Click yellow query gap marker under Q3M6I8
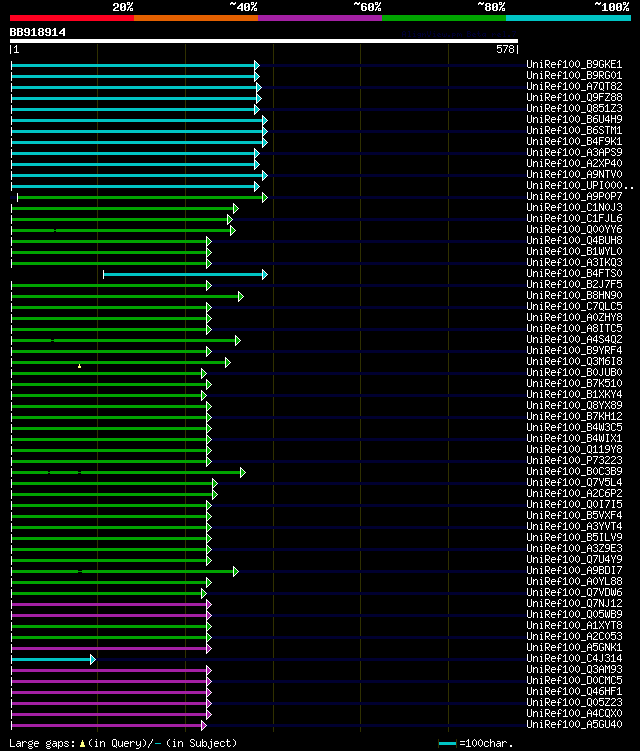Viewport: 640px width, 751px height. [x=80, y=366]
